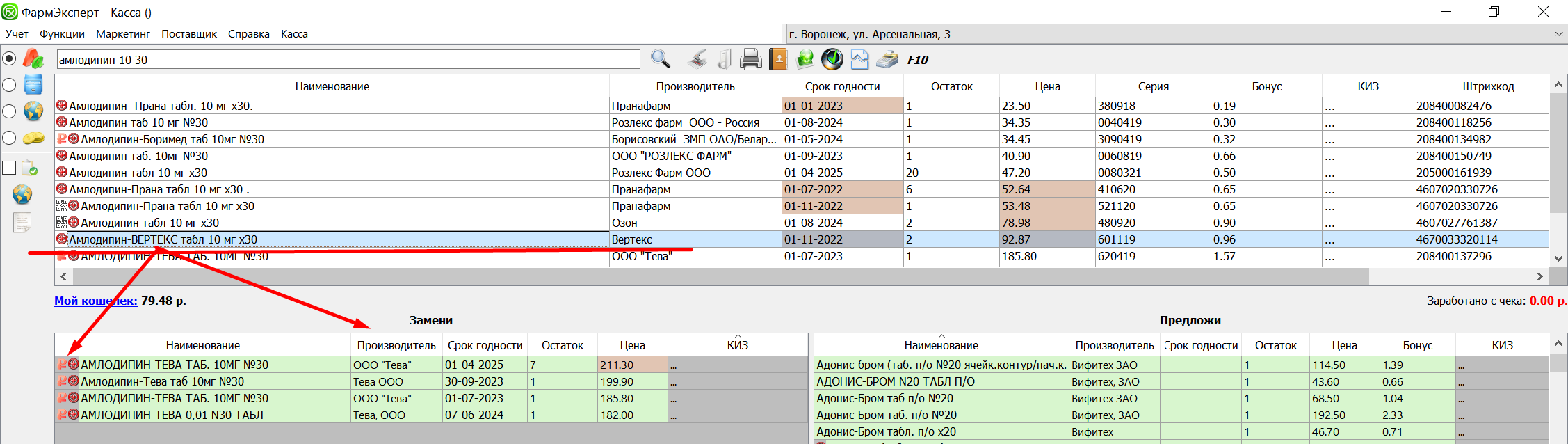Click the black circle green checkmark icon
1568x444 pixels.
(x=832, y=60)
